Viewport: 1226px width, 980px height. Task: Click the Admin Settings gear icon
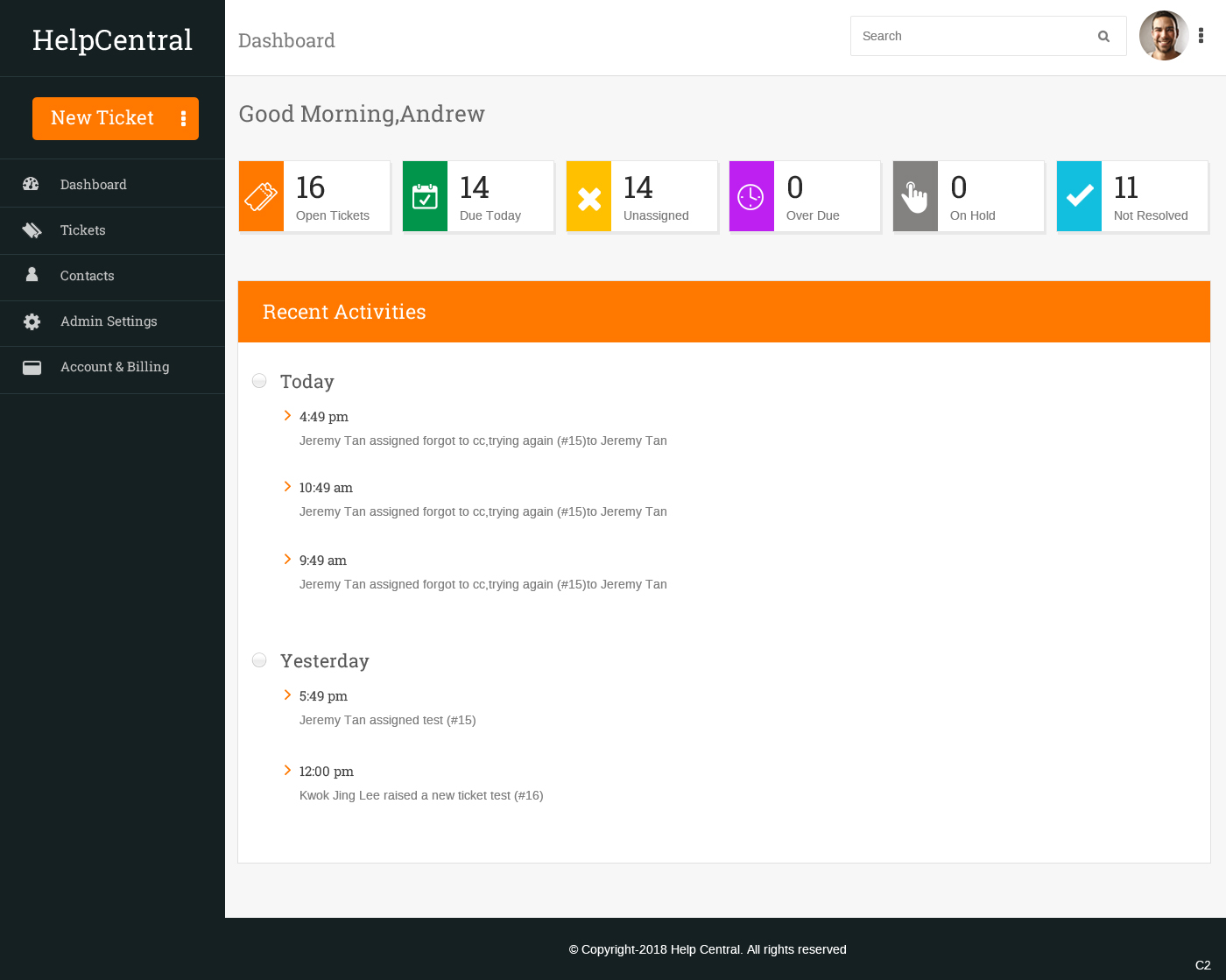point(32,321)
